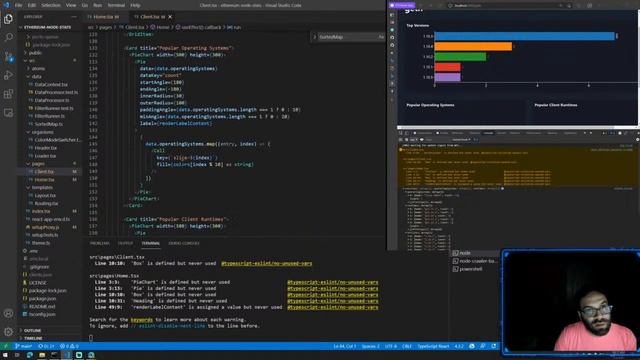
Task: Open tsconfig.json in the explorer
Action: click(42, 315)
